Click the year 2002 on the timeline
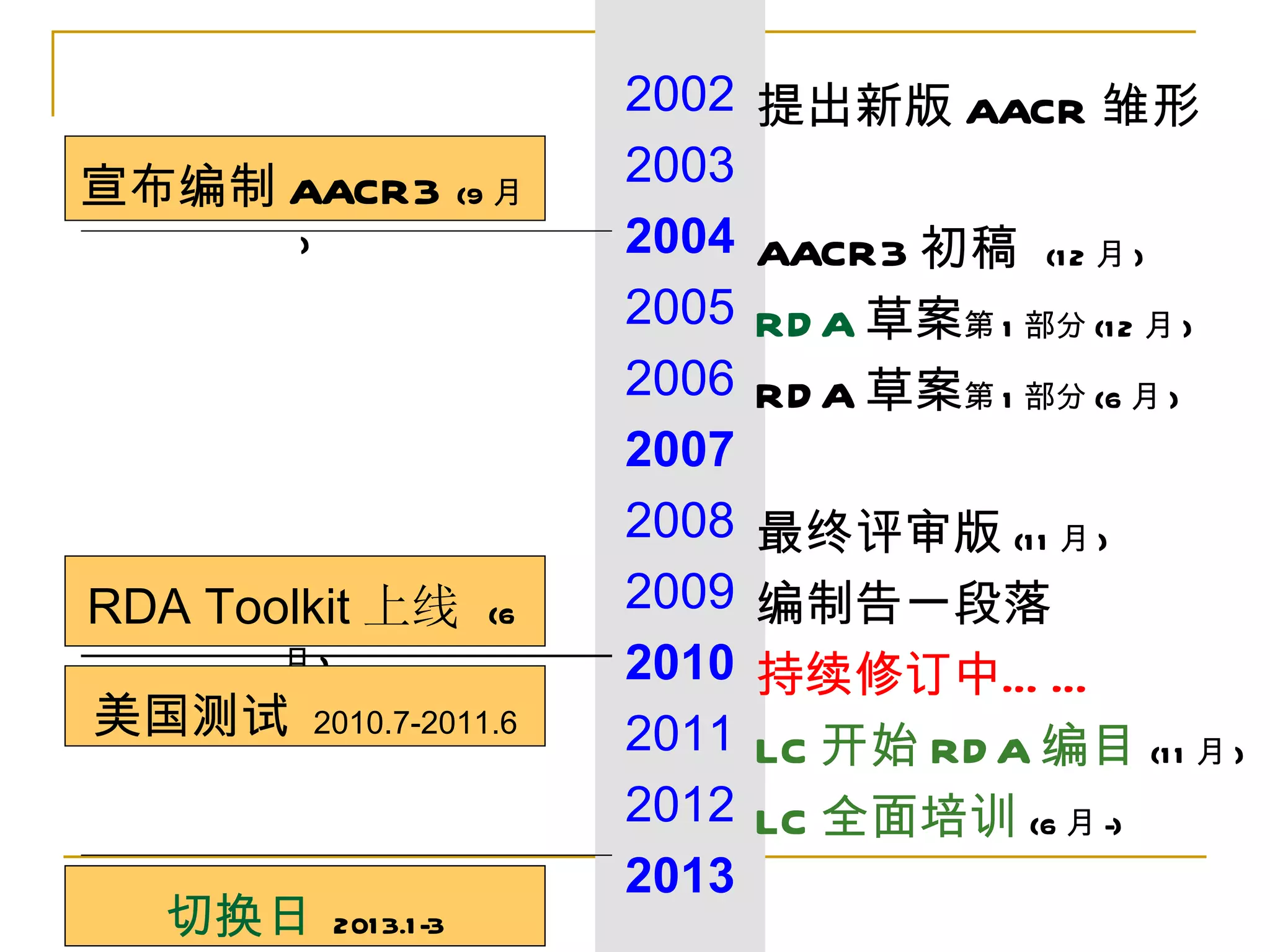Viewport: 1270px width, 952px height. pyautogui.click(x=680, y=94)
